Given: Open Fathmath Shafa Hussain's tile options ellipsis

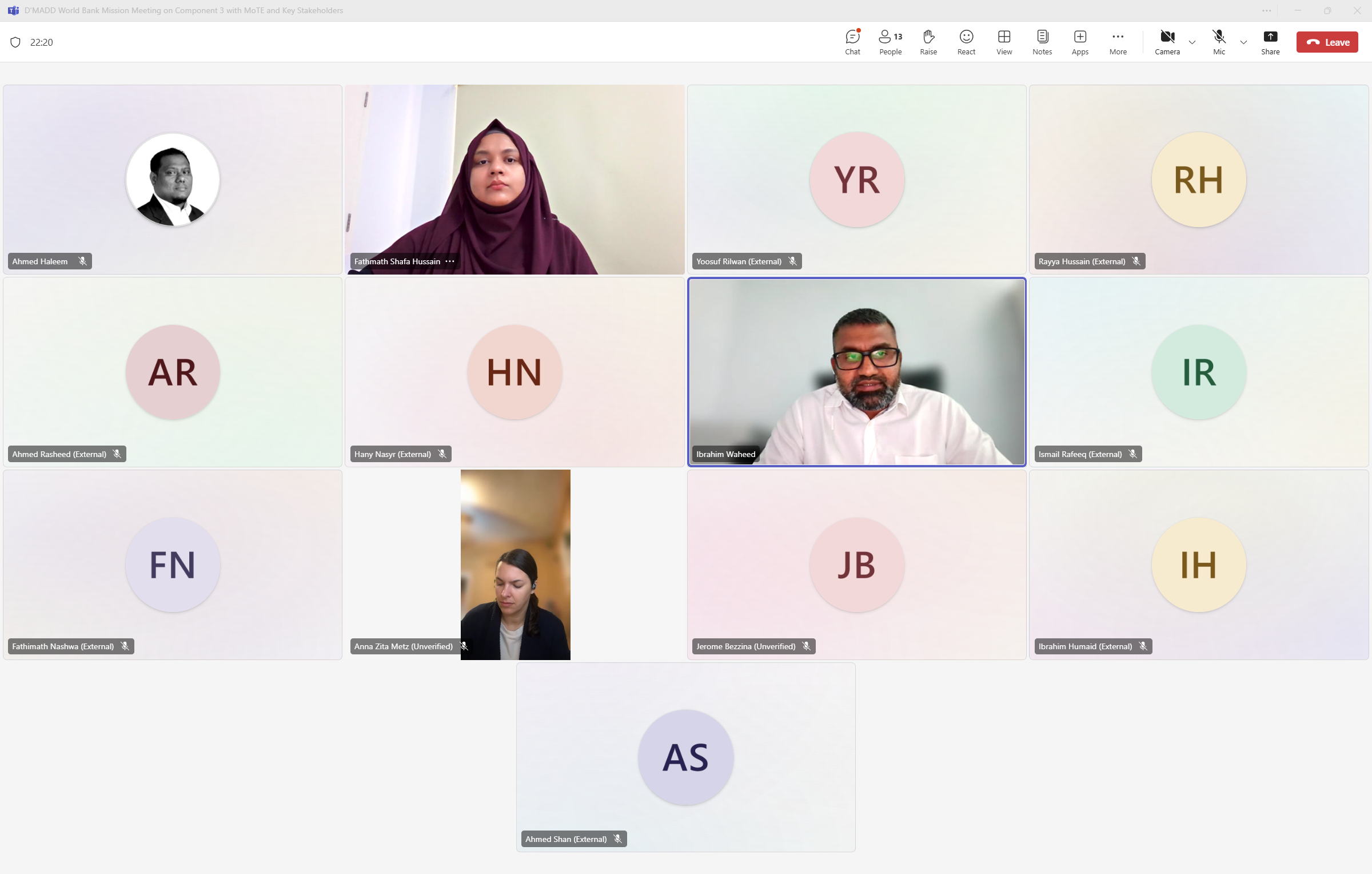Looking at the screenshot, I should (450, 261).
